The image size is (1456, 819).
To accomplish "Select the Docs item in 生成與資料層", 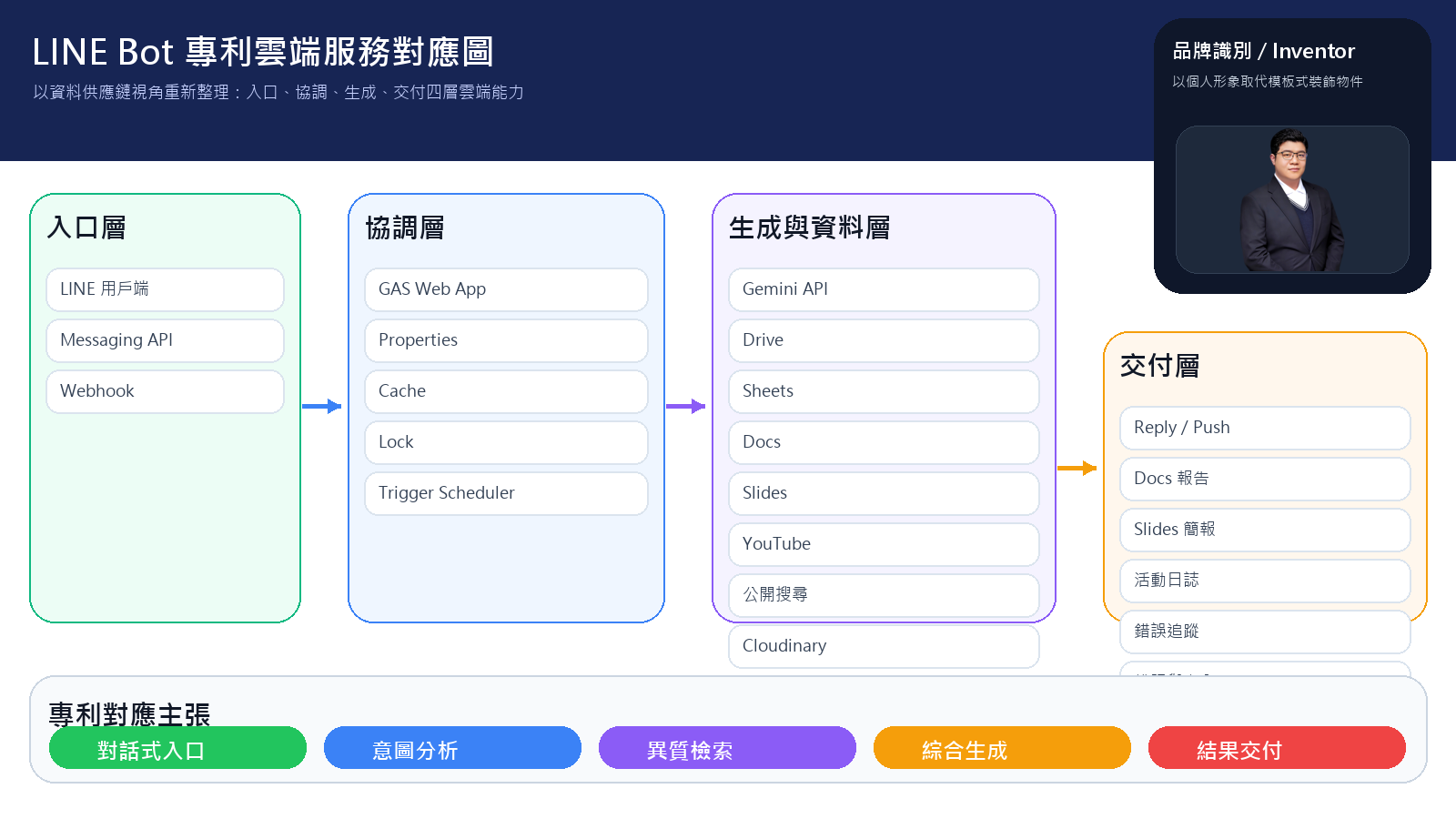I will click(884, 442).
